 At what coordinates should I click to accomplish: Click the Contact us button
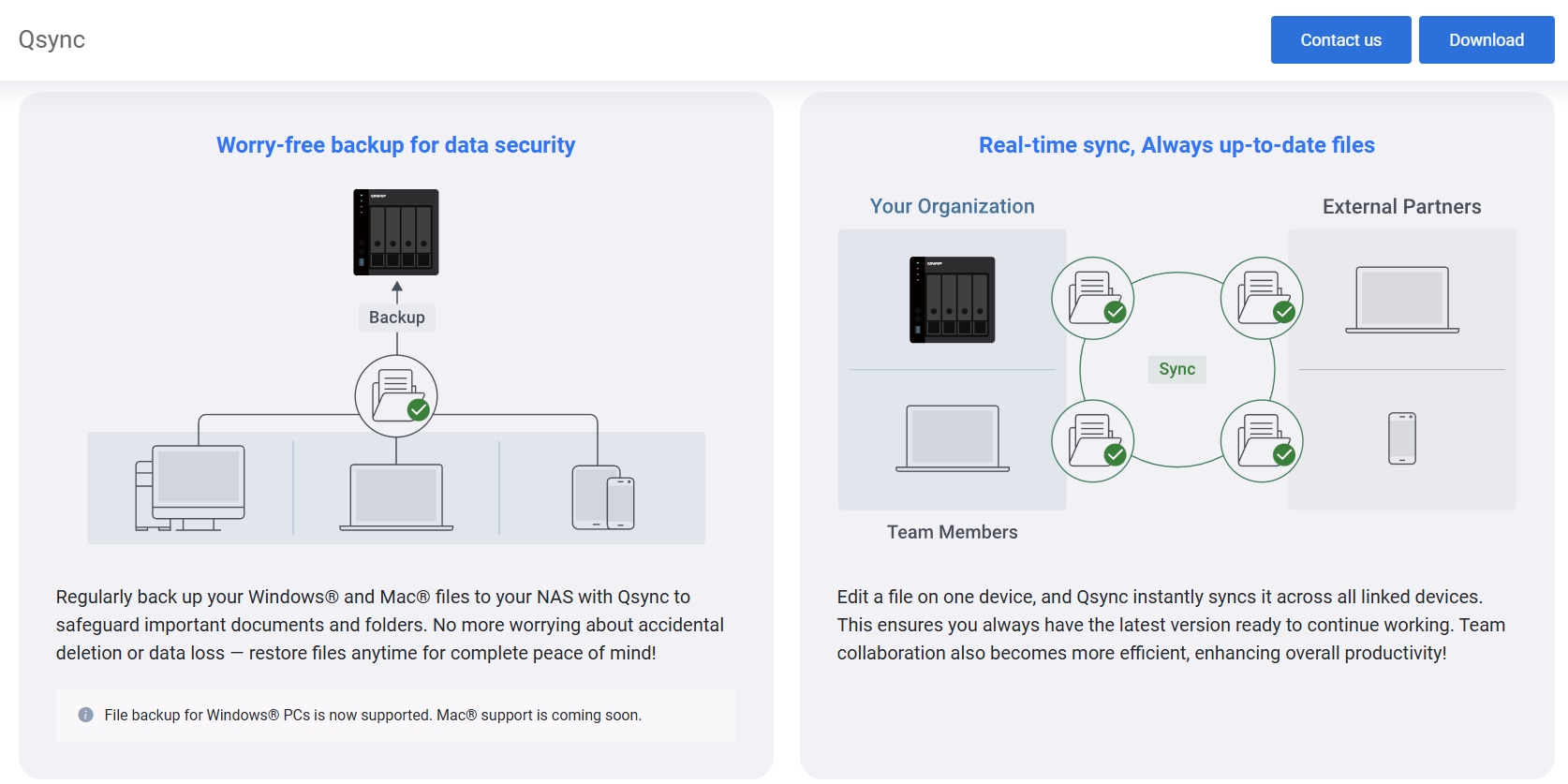[1340, 39]
